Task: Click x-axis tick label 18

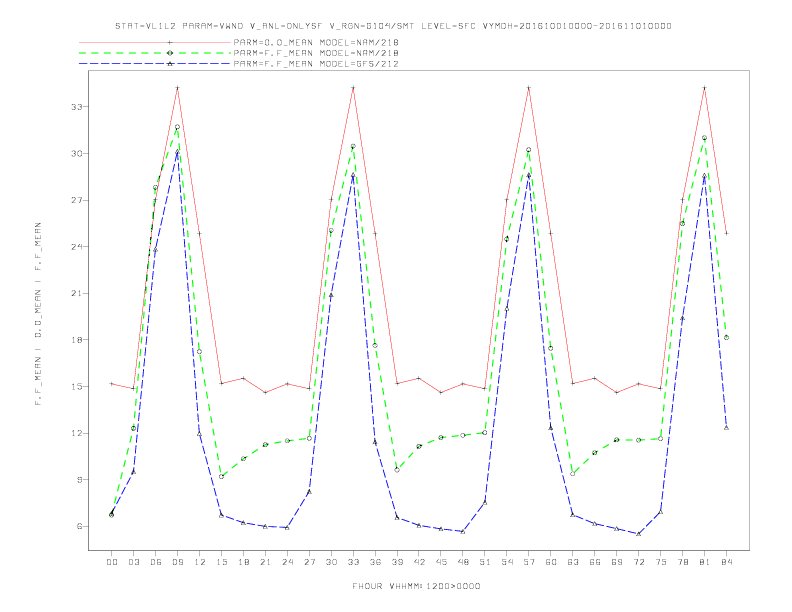Action: (x=243, y=562)
